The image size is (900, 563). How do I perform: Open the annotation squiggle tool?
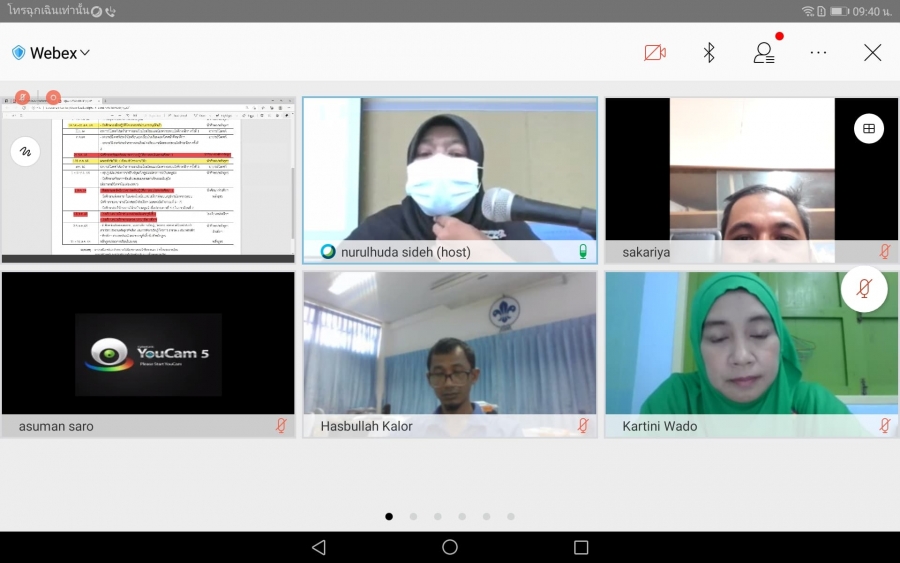pos(26,151)
